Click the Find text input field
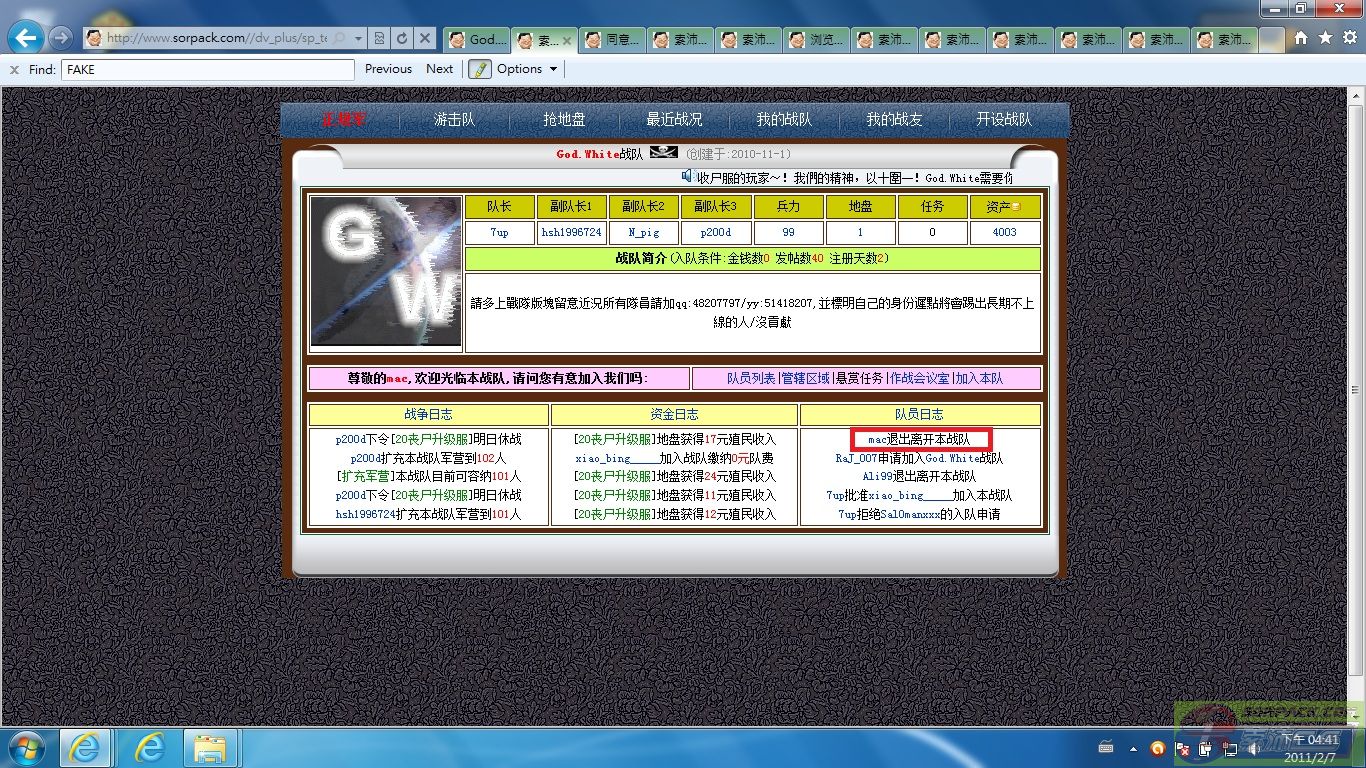This screenshot has height=768, width=1366. tap(208, 70)
